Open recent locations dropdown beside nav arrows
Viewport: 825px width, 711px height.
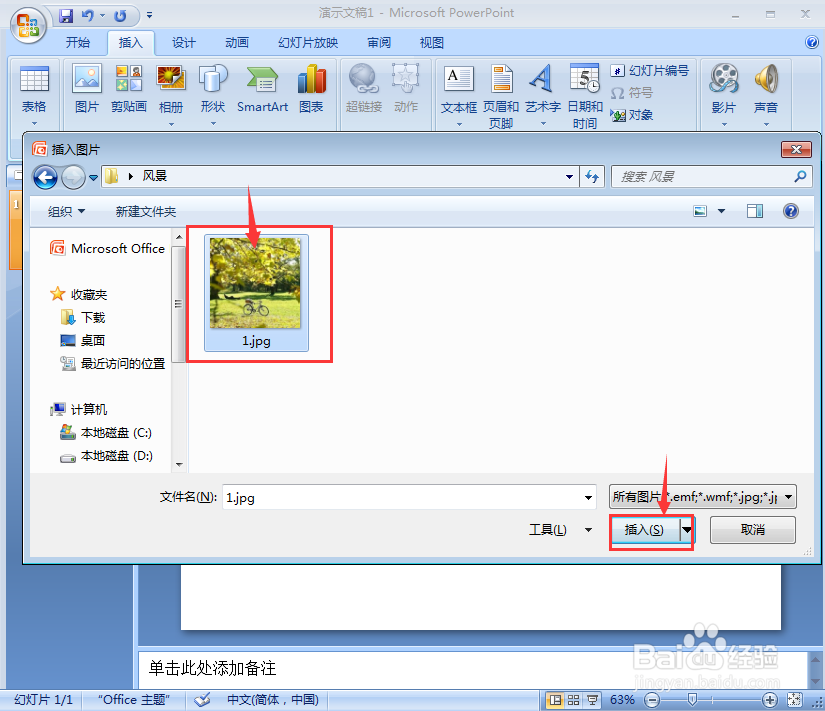point(93,178)
